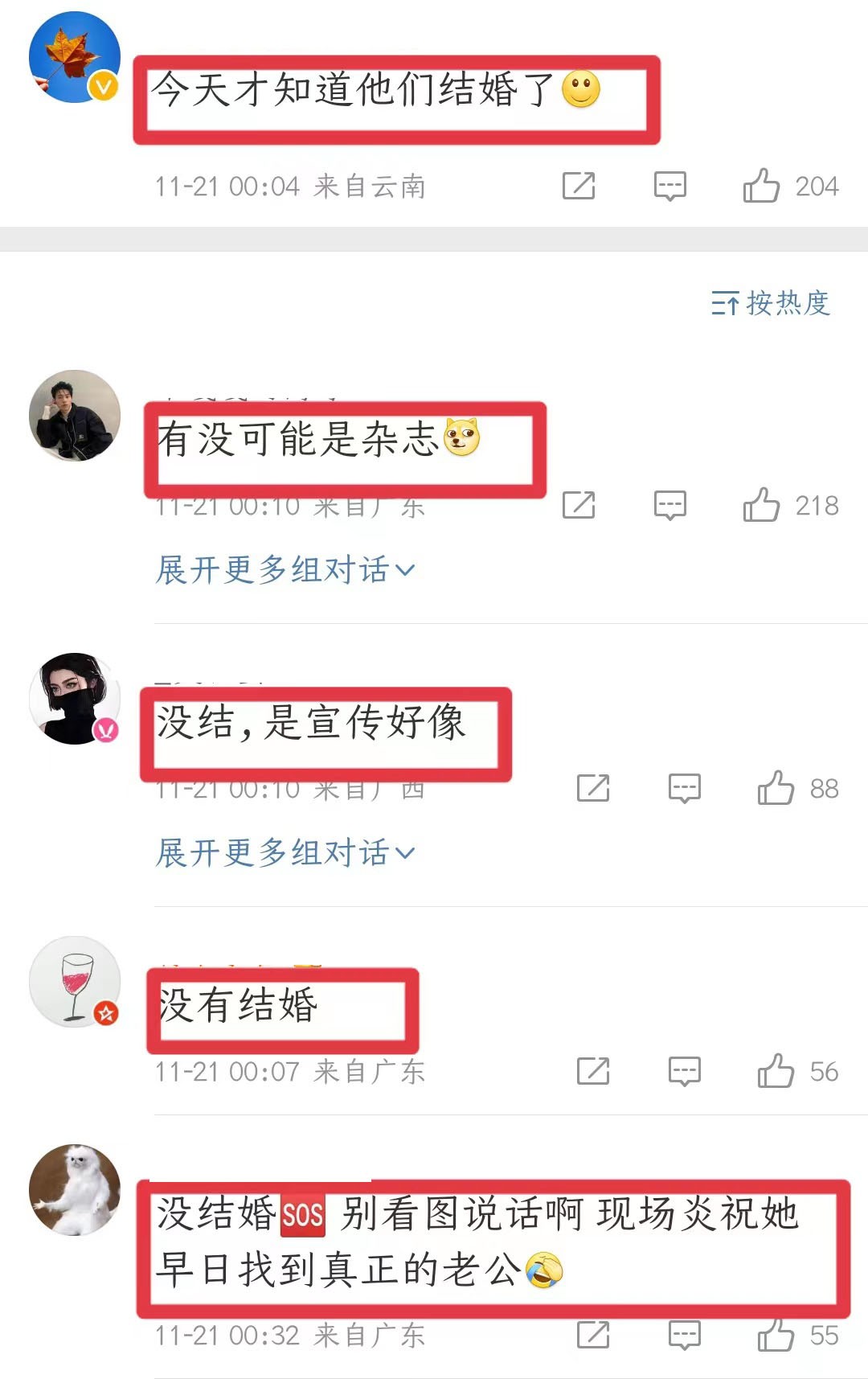Expand 展开更多组对话 under the 218-like comment
The image size is (868, 1379).
pyautogui.click(x=286, y=569)
